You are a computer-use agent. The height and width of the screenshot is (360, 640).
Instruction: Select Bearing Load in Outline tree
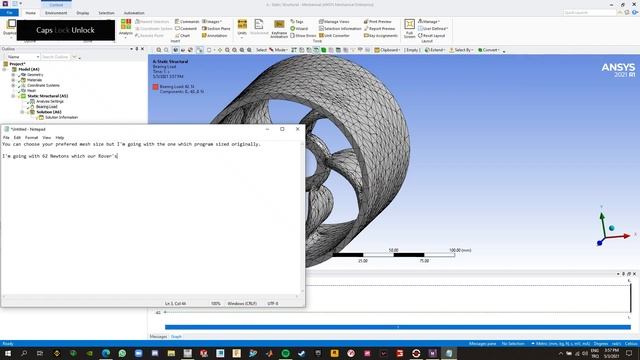[47, 107]
